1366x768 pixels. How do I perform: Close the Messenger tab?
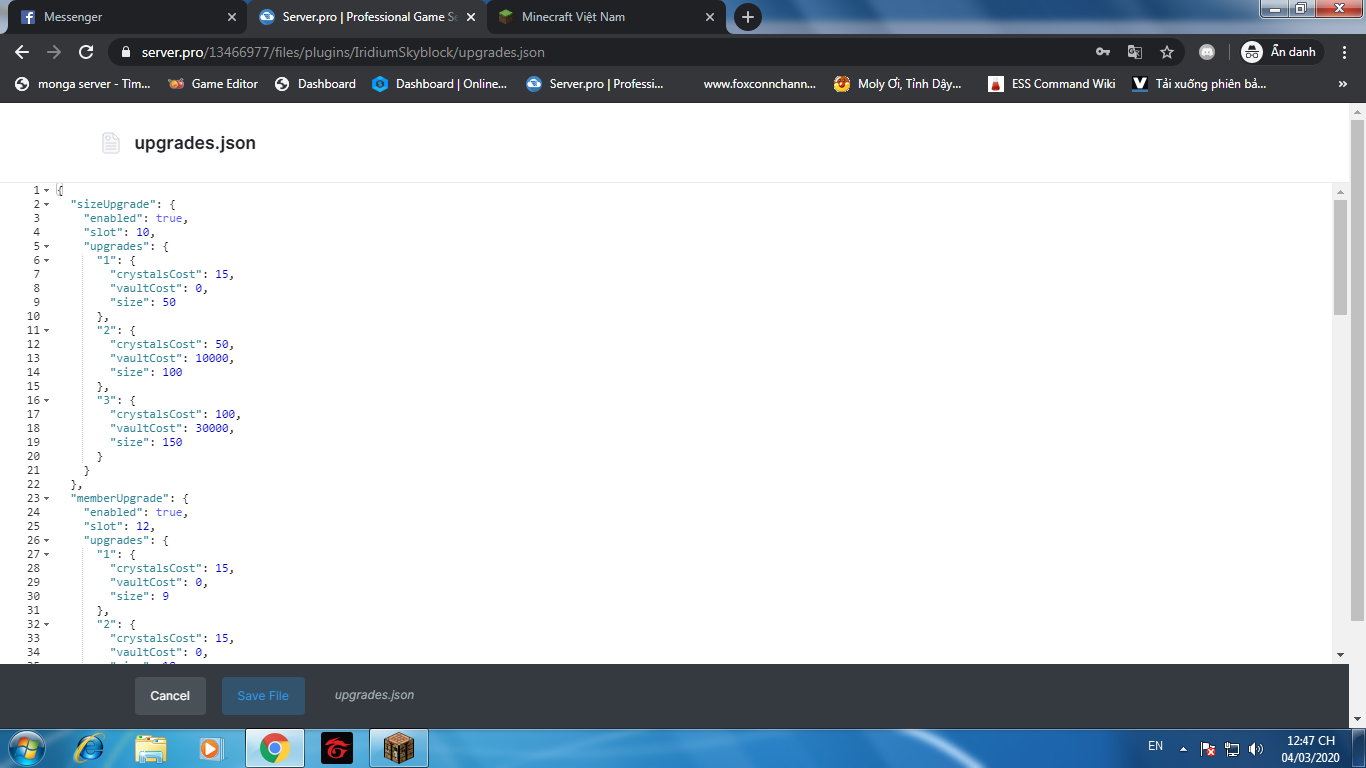tap(232, 17)
